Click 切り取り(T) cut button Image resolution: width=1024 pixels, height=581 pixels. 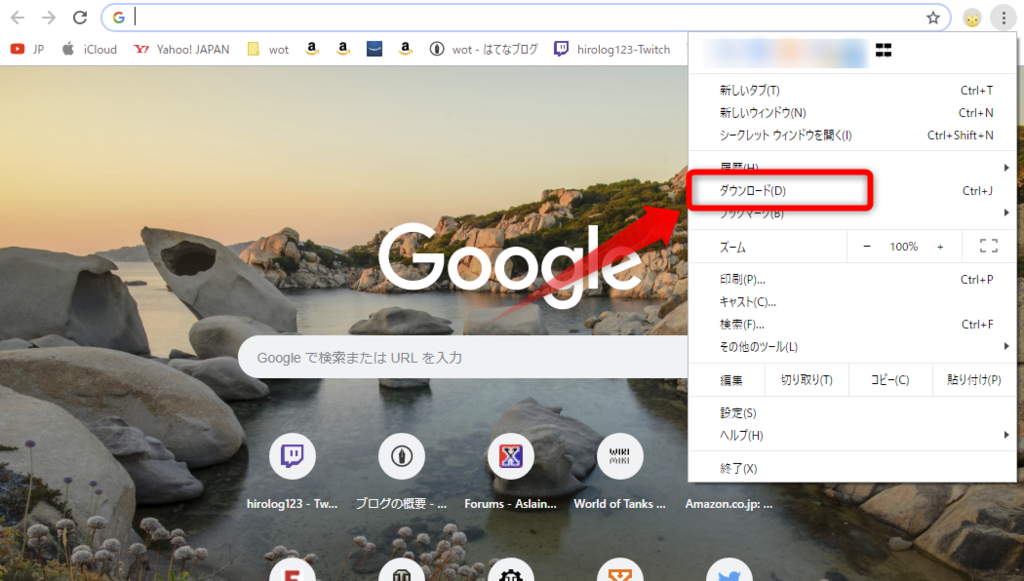(807, 380)
